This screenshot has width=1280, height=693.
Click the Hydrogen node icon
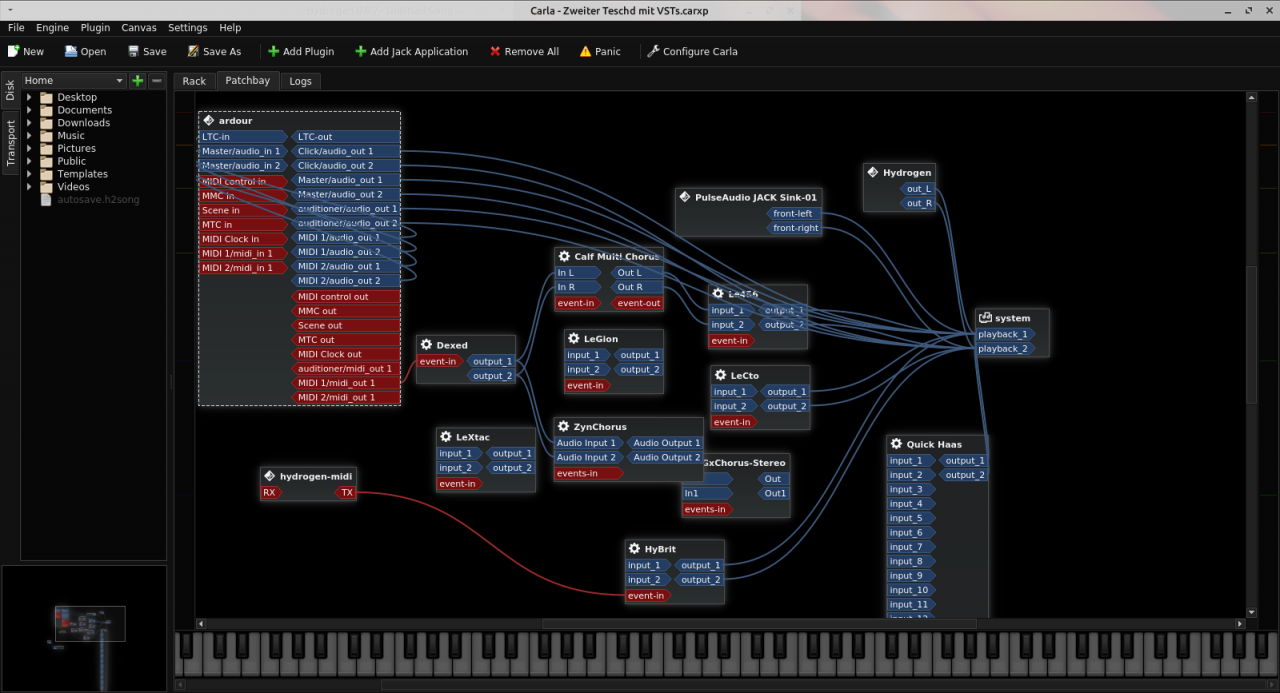(872, 172)
